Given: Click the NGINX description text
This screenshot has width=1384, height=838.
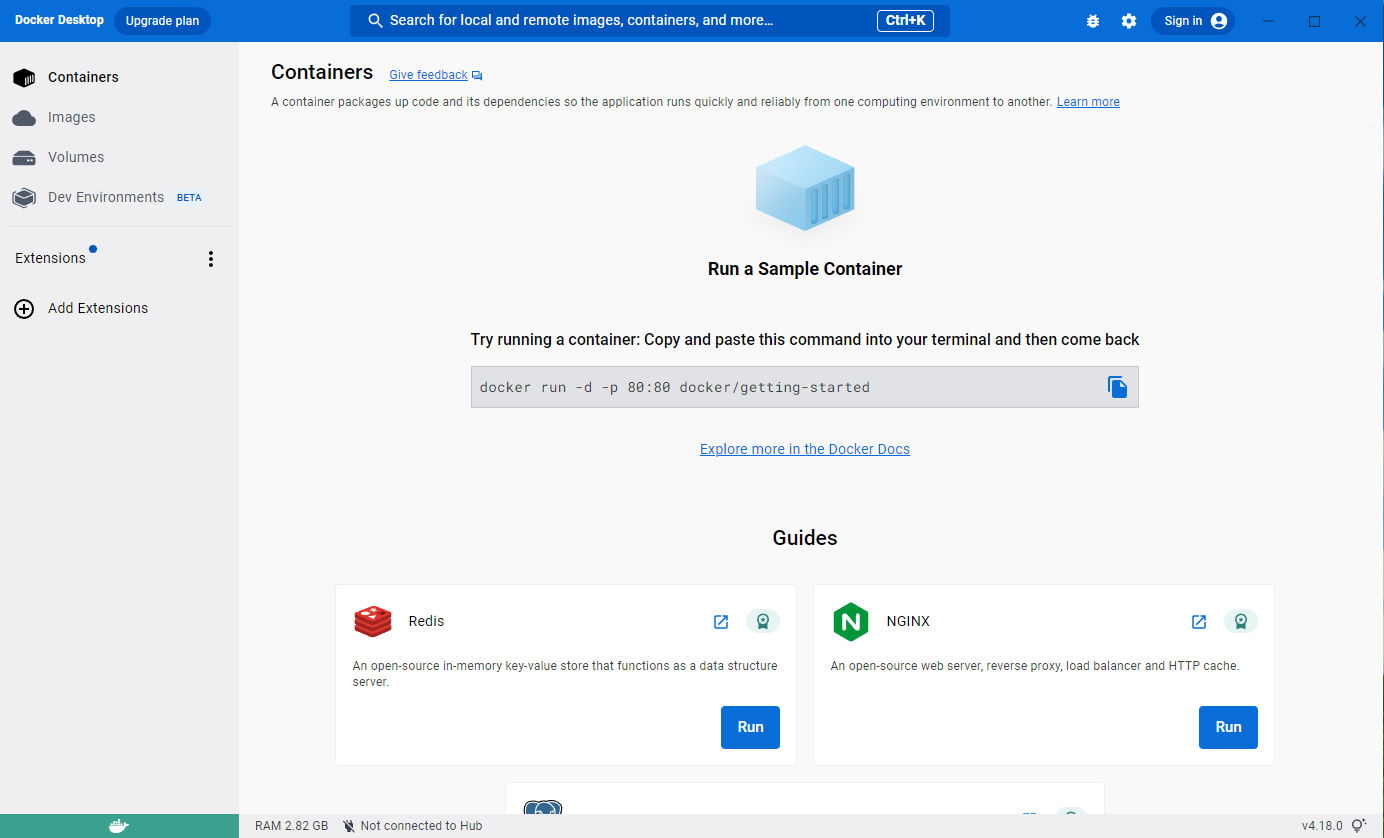Looking at the screenshot, I should click(x=1035, y=666).
